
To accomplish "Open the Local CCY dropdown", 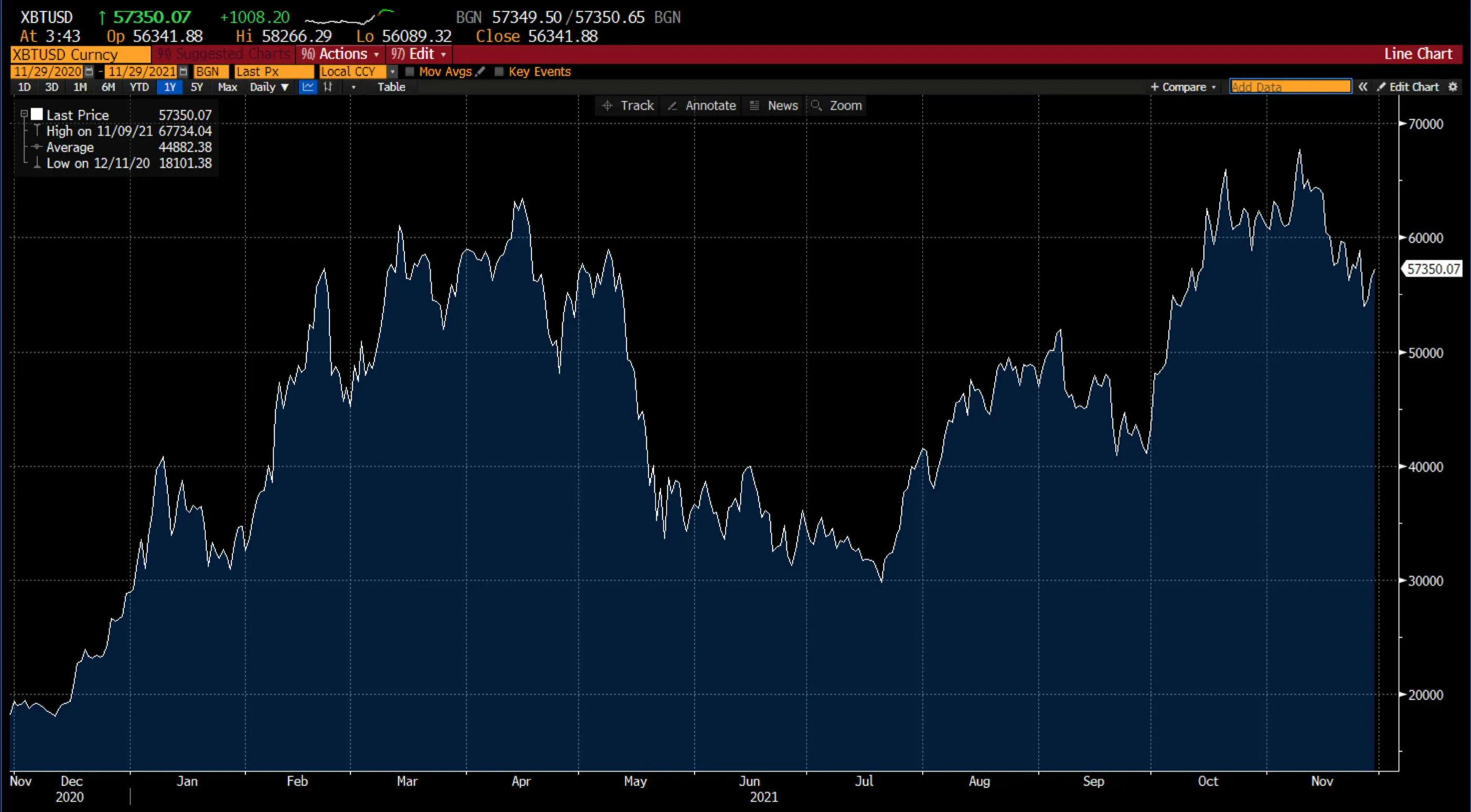I will tap(392, 71).
